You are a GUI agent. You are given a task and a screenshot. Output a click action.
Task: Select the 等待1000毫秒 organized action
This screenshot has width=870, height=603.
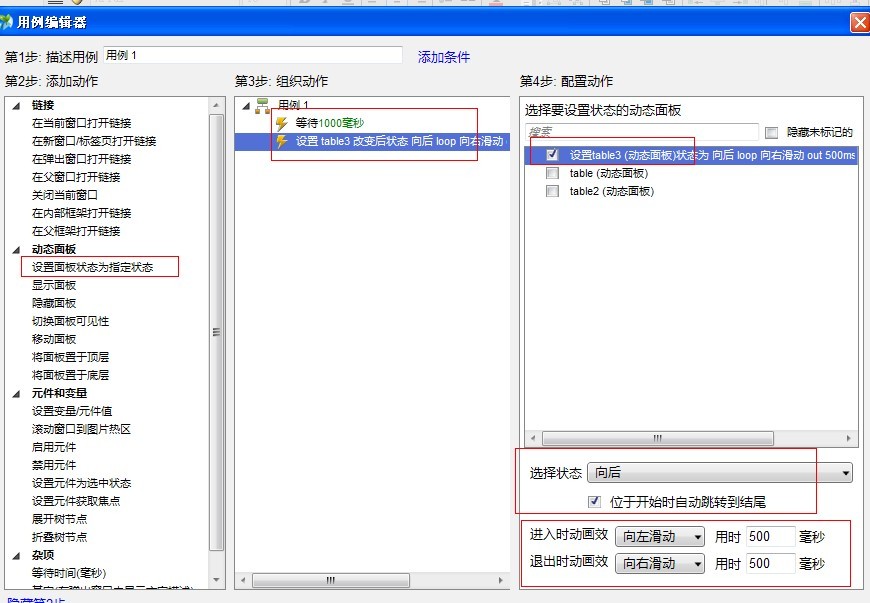(330, 123)
